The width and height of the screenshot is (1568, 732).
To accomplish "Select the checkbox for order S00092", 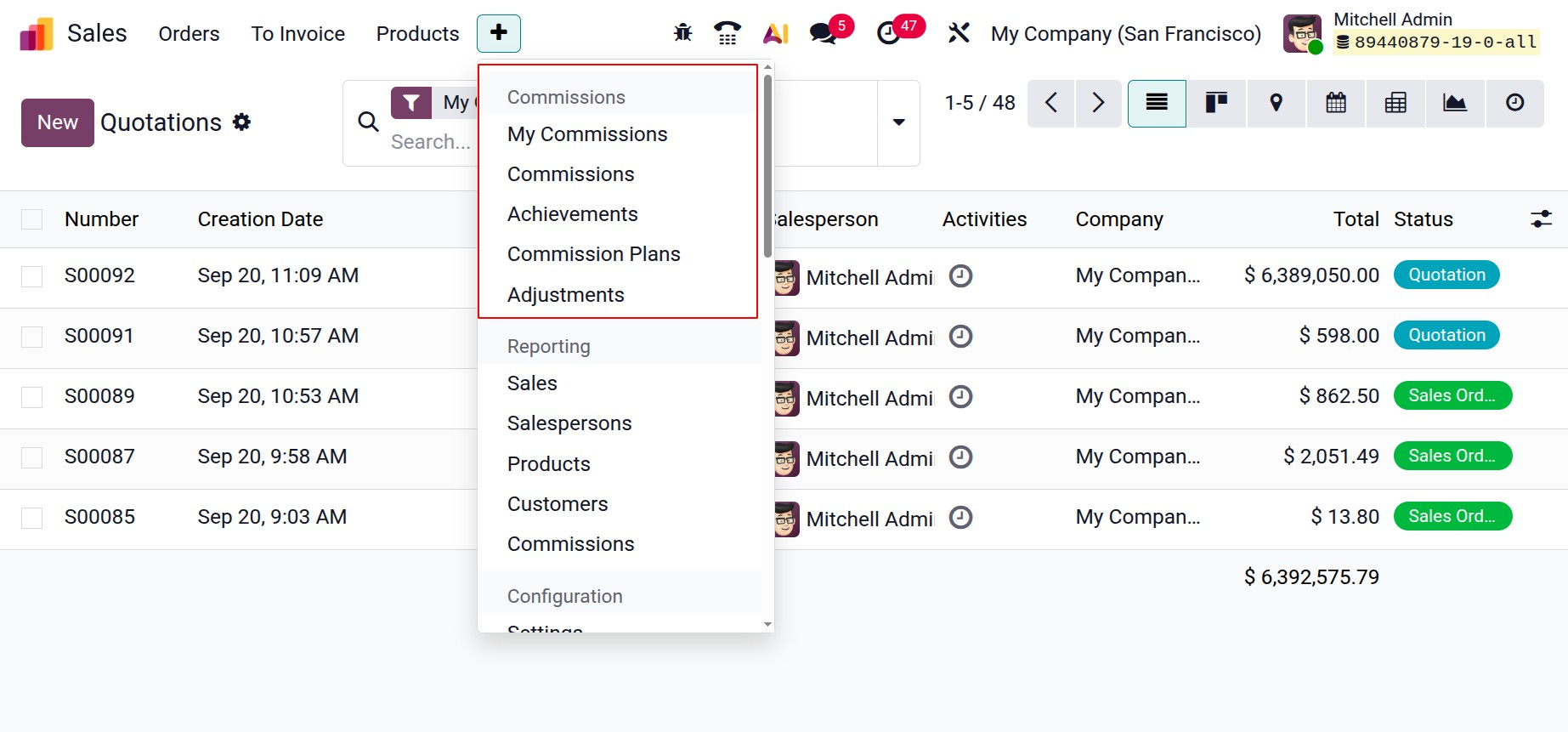I will click(32, 276).
